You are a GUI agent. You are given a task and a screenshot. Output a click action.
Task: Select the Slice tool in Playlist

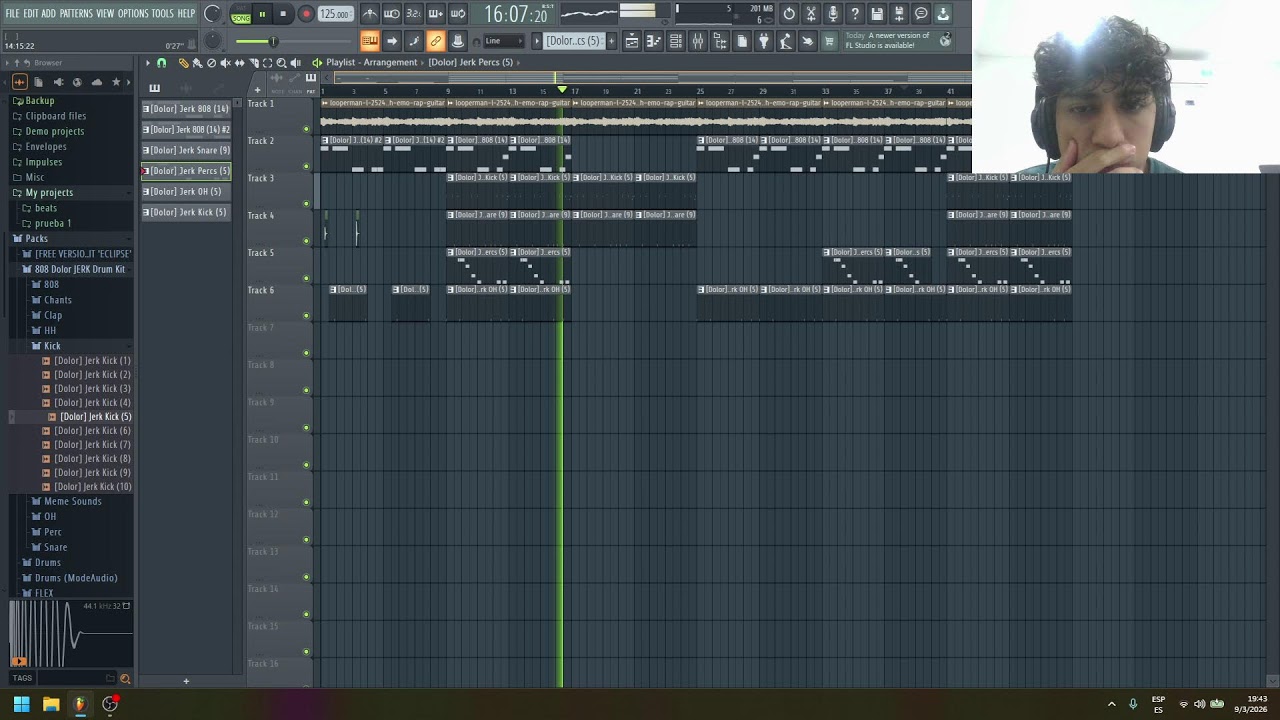coord(253,63)
